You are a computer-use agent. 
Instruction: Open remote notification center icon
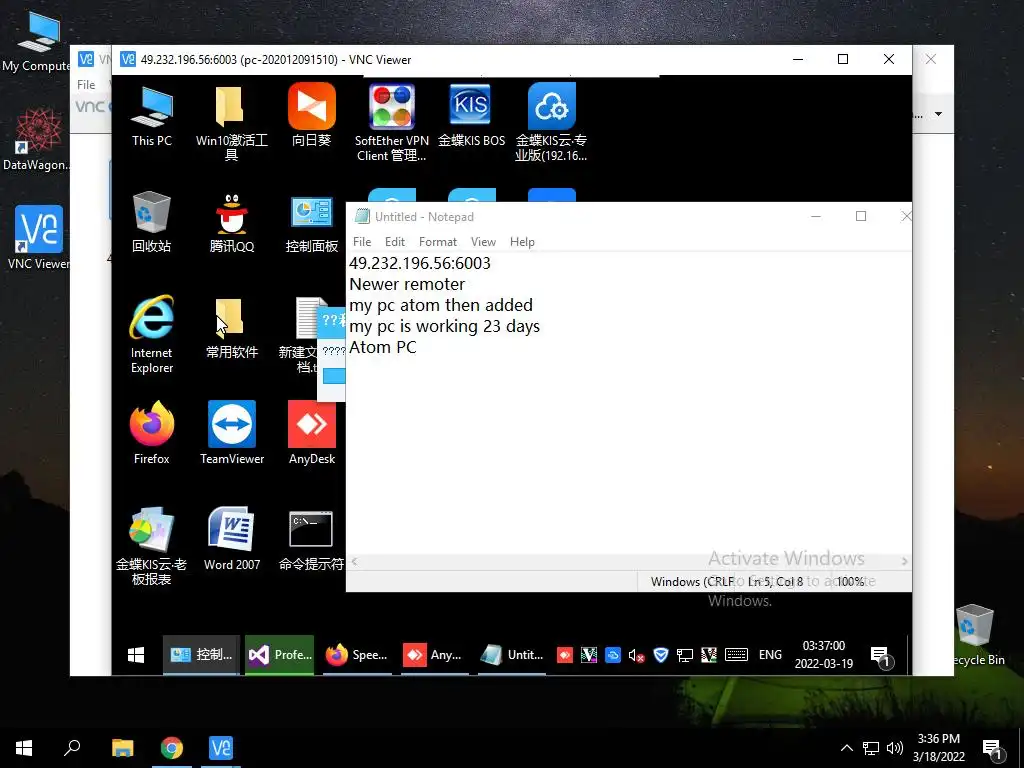coord(880,656)
